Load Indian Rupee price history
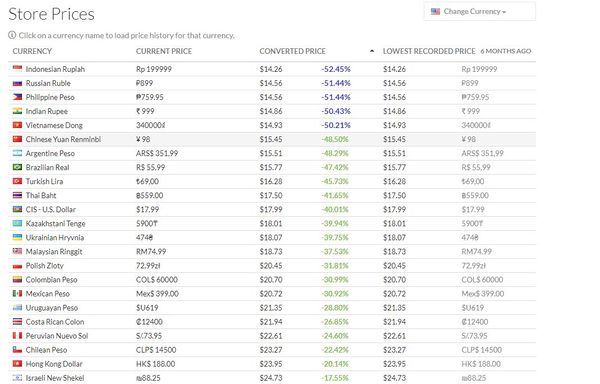 [47, 111]
